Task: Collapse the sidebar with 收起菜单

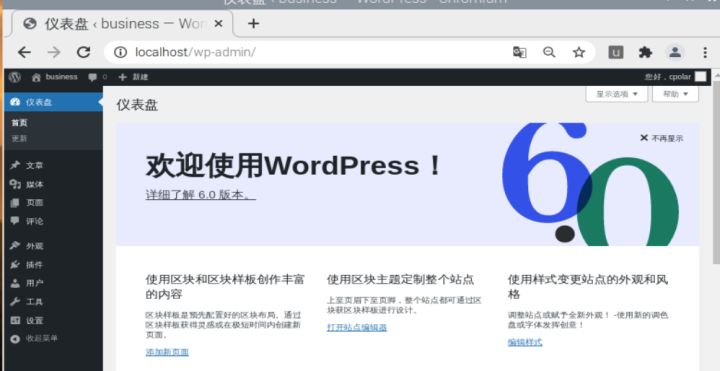Action: tap(53, 339)
